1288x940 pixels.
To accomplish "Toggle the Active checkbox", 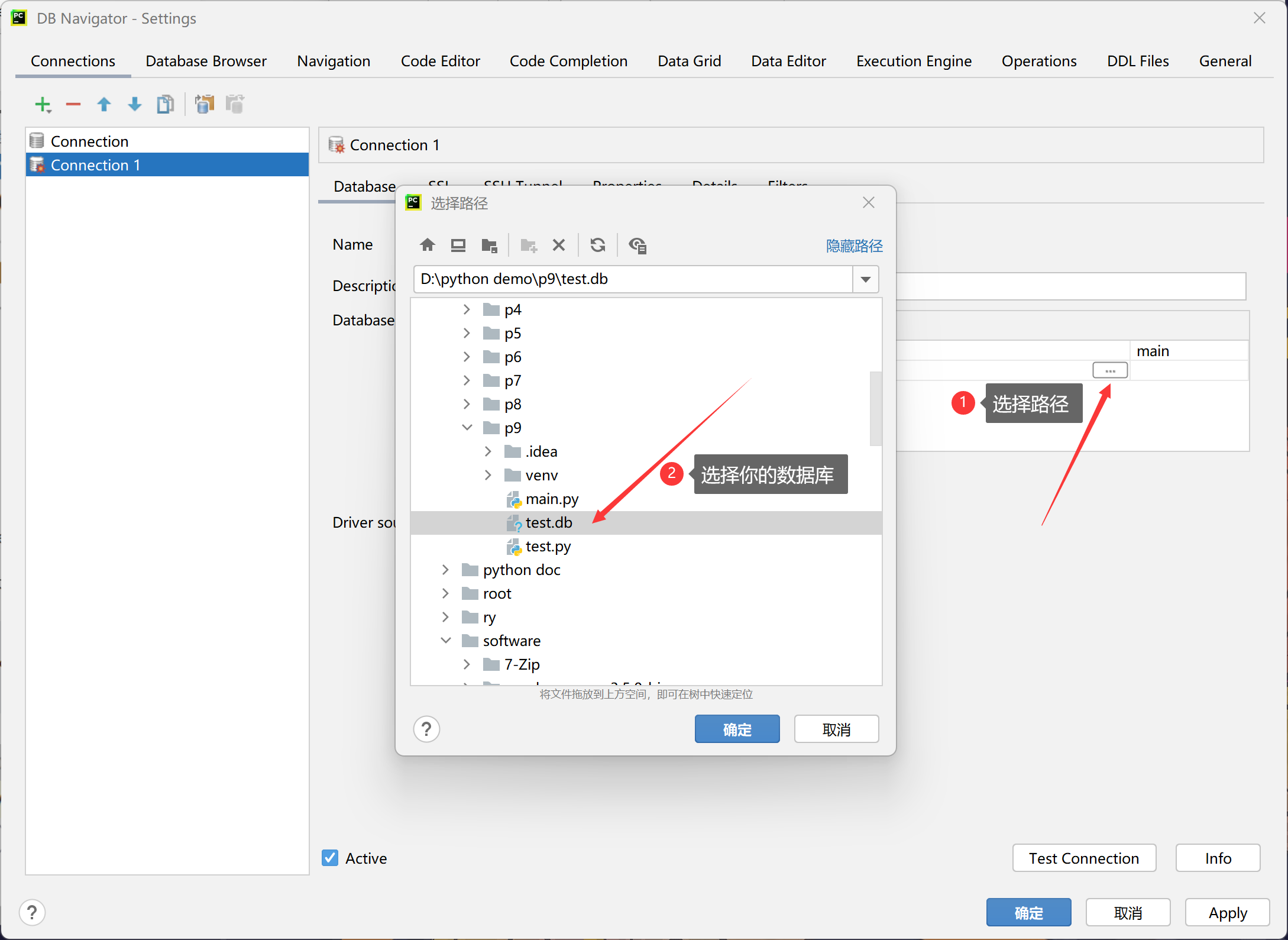I will point(330,858).
